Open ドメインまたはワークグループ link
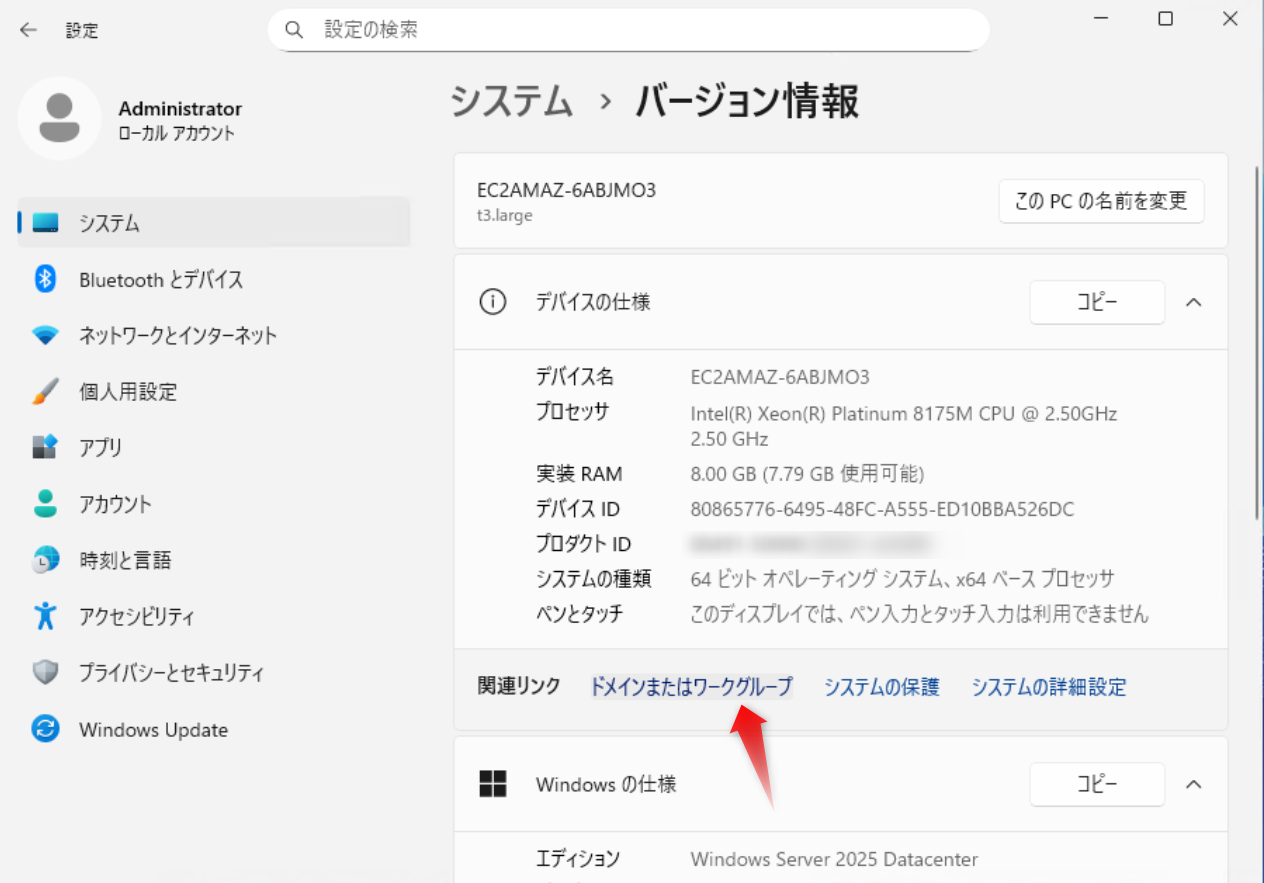 coord(691,687)
